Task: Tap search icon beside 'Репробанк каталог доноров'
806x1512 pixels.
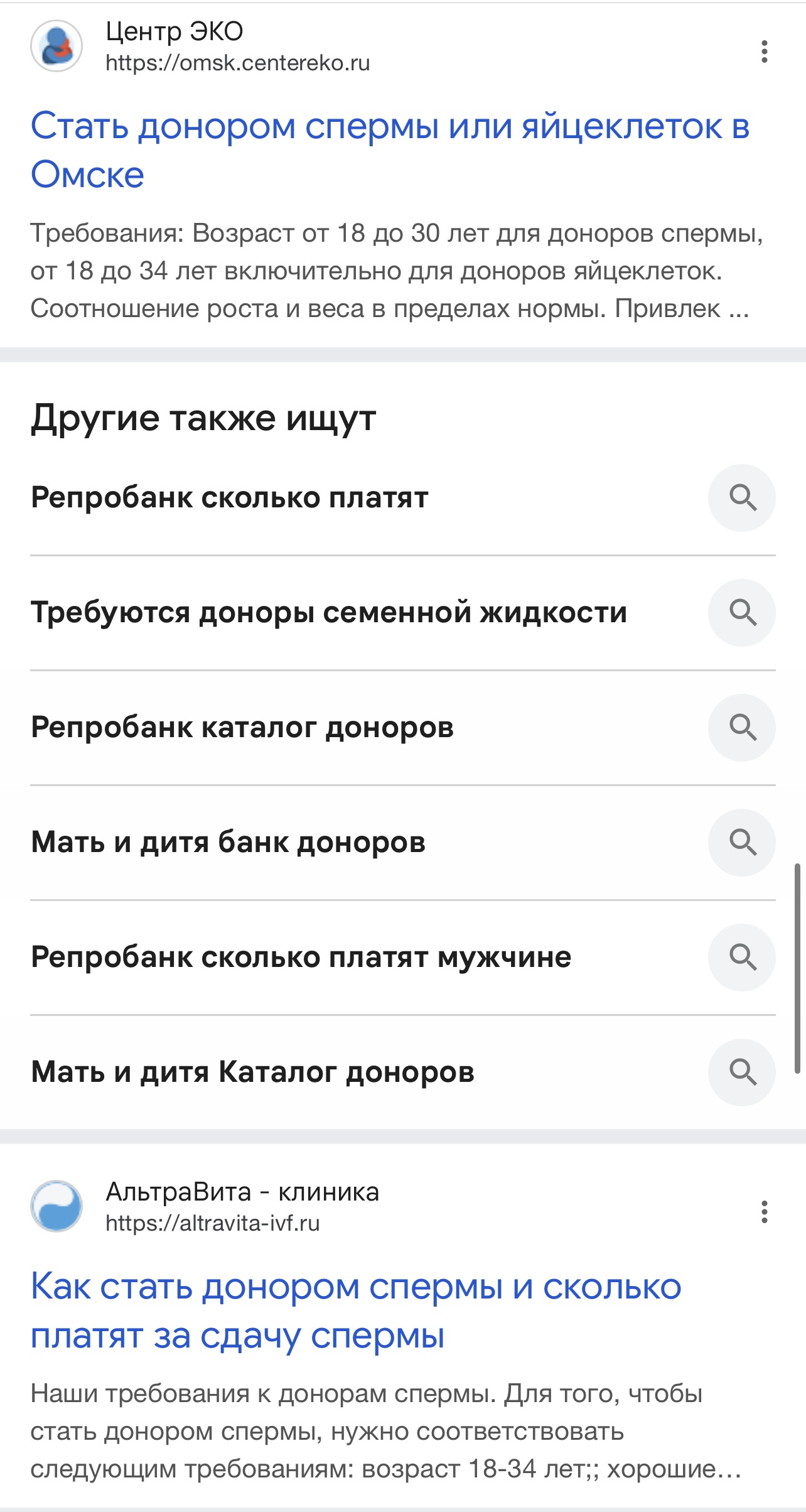Action: [x=742, y=728]
